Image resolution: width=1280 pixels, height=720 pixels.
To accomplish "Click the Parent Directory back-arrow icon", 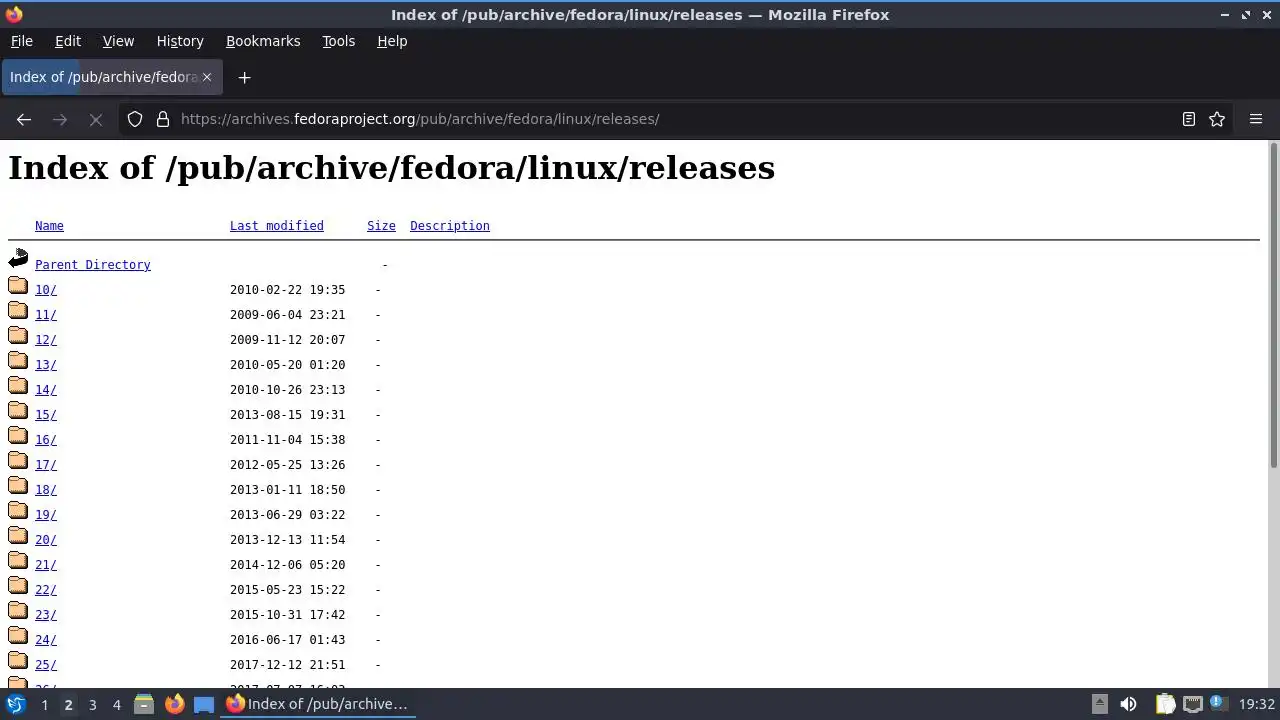I will coord(18,260).
